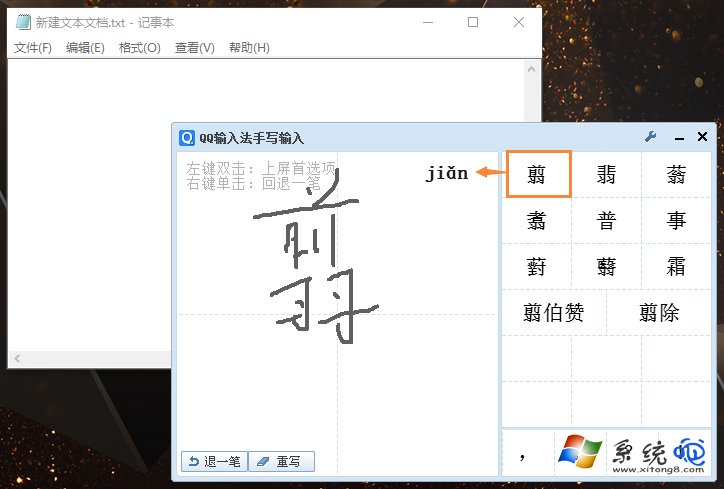This screenshot has width=724, height=489.
Task: Click the QQ input method logo icon
Action: pyautogui.click(x=186, y=138)
